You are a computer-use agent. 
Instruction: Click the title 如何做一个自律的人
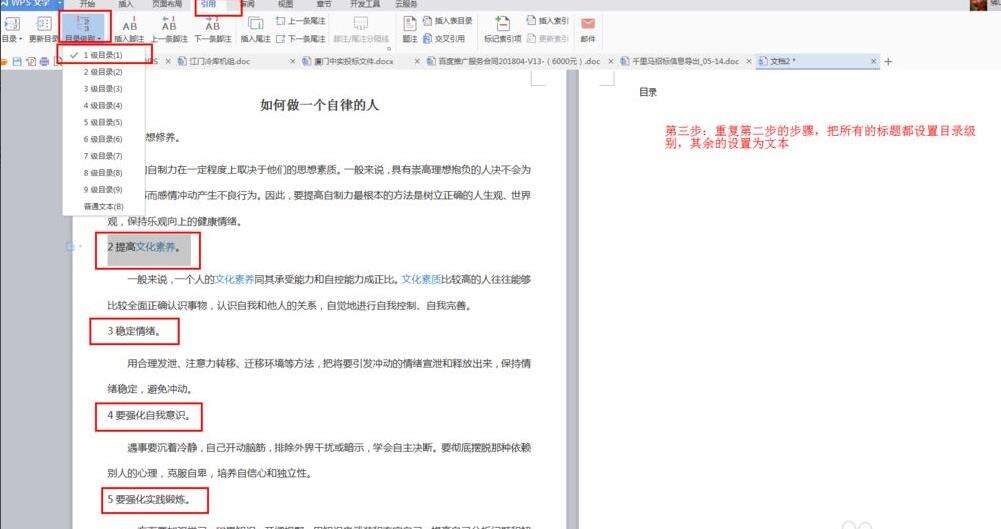pyautogui.click(x=319, y=105)
